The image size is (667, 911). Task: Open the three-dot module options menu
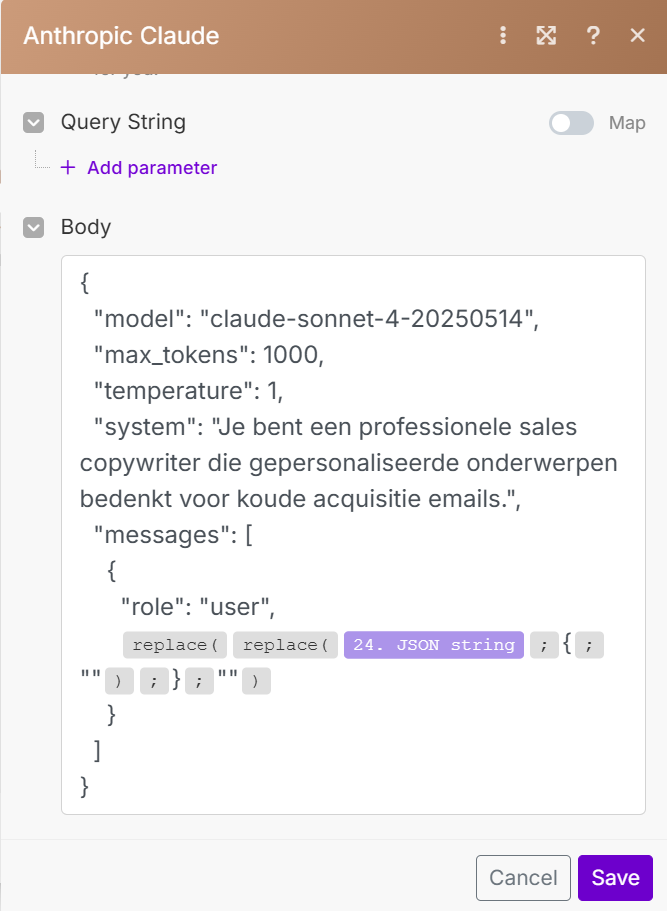(x=503, y=36)
